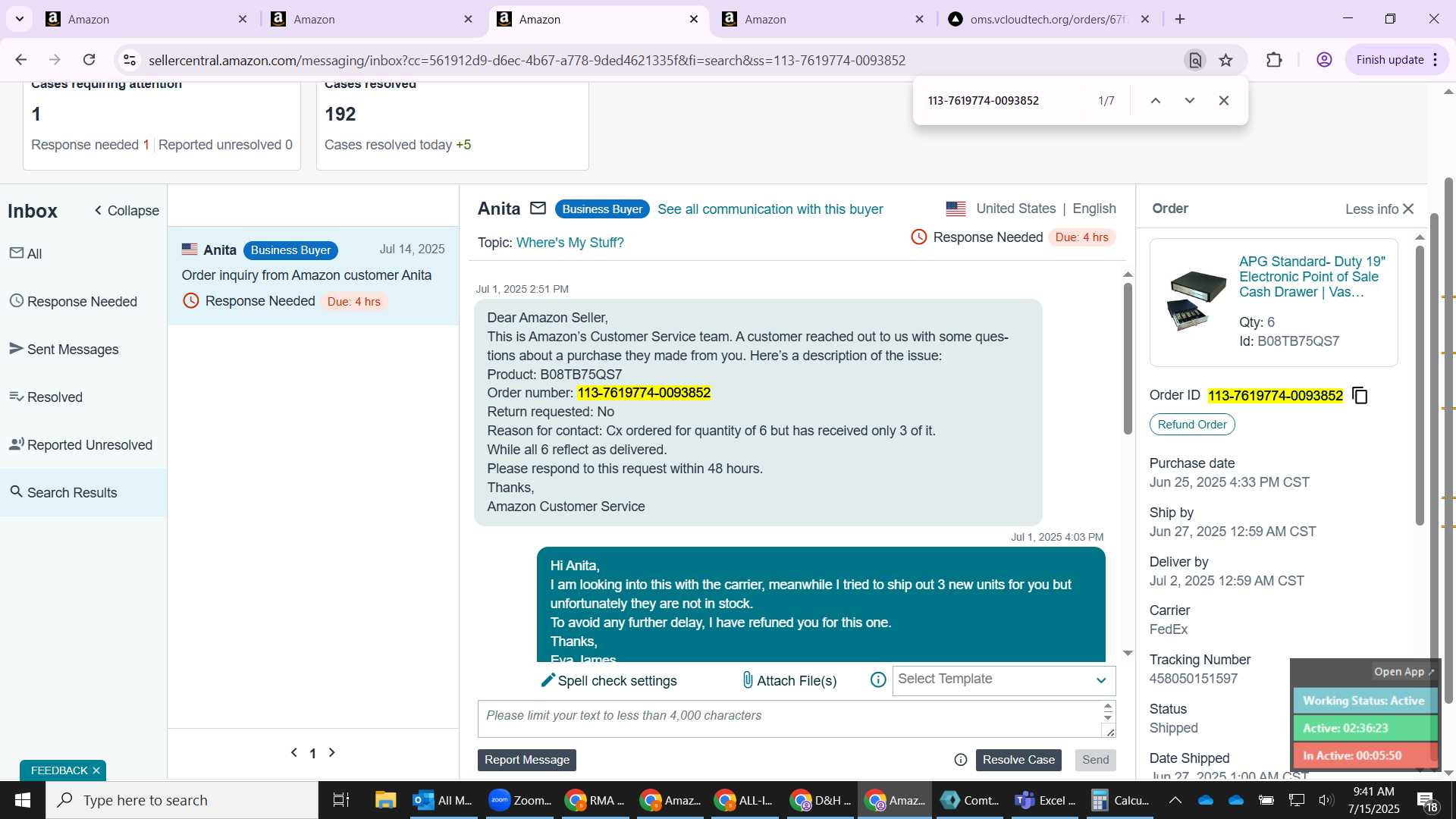Click ASIN B08TB75QS7 in order panel

point(1298,341)
